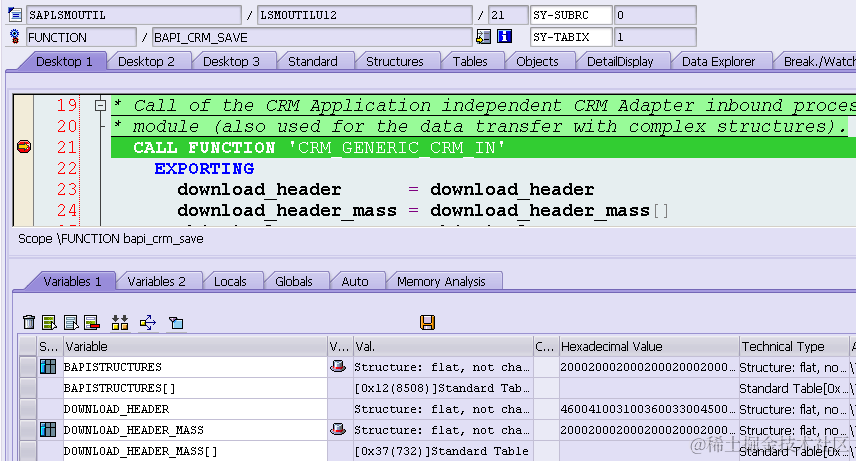Click the icon with two down arrows

click(120, 322)
